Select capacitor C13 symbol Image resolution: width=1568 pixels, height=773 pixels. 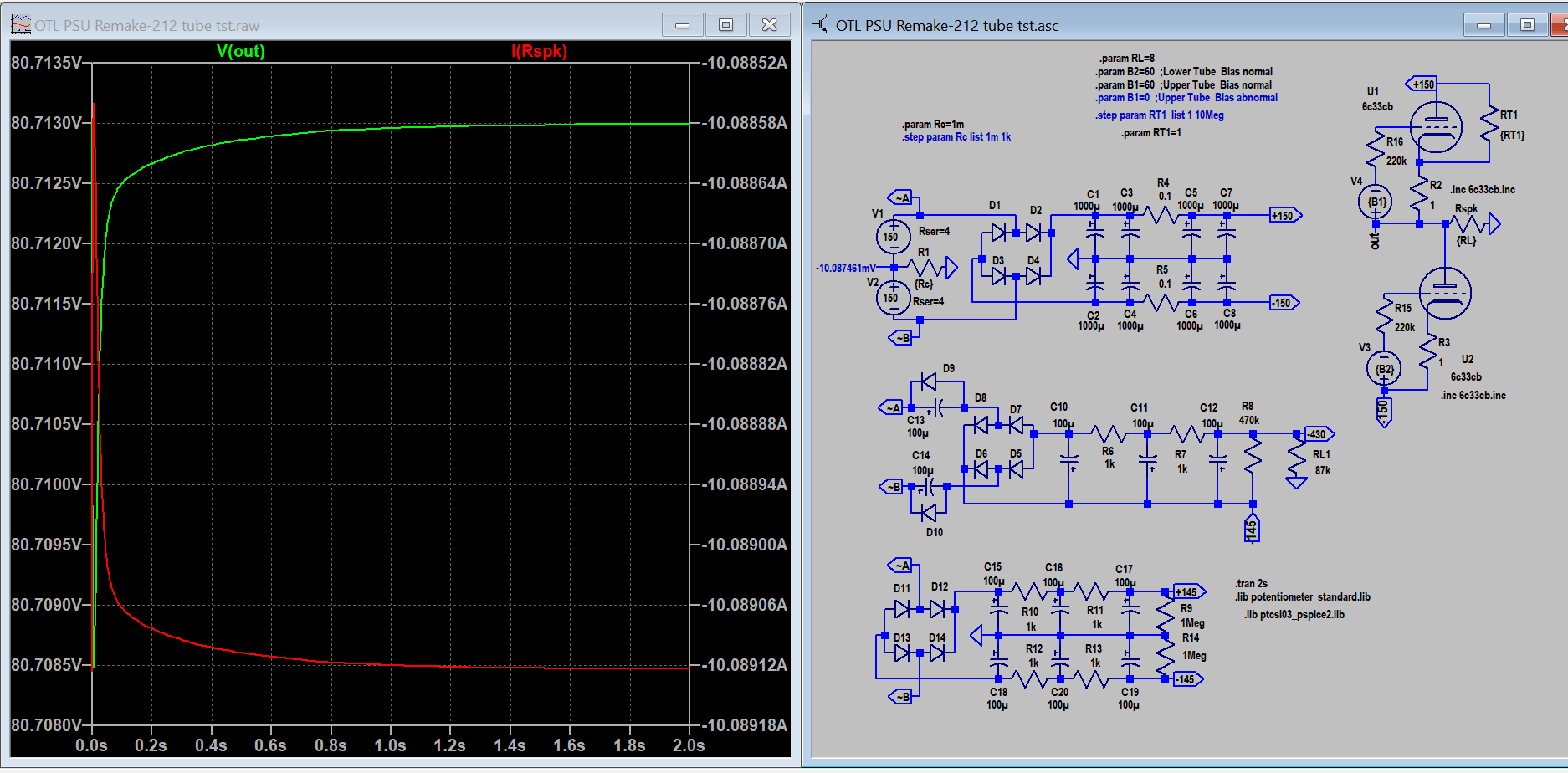tap(939, 407)
